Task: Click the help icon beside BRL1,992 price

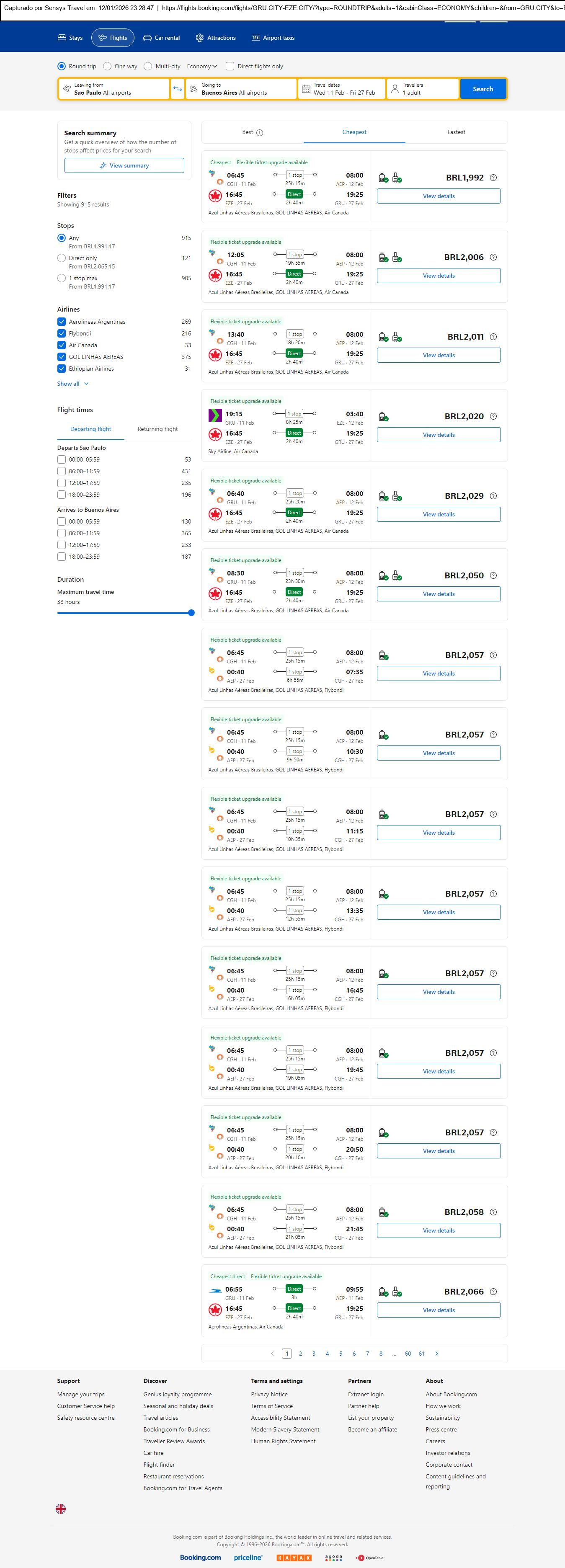Action: coord(493,178)
